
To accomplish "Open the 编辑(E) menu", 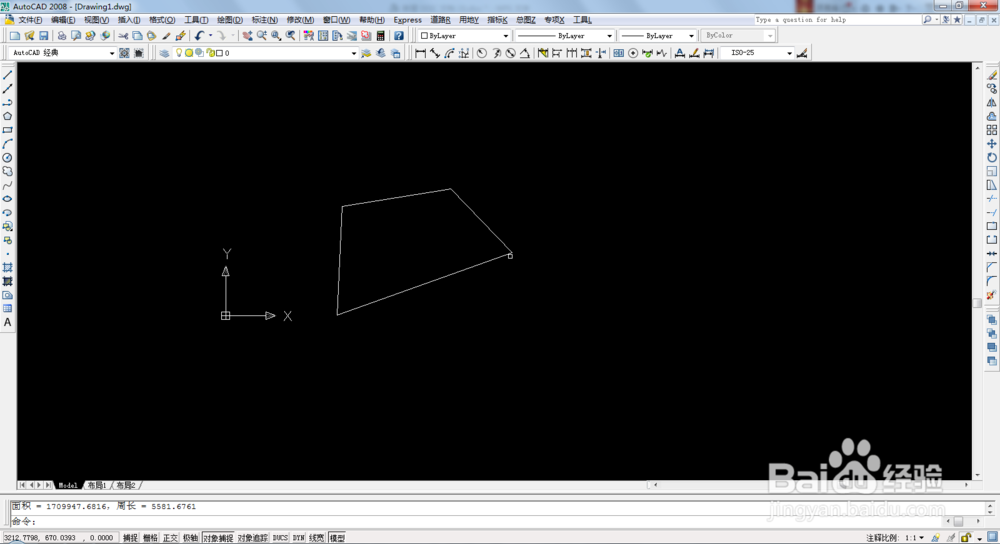I will coord(62,20).
